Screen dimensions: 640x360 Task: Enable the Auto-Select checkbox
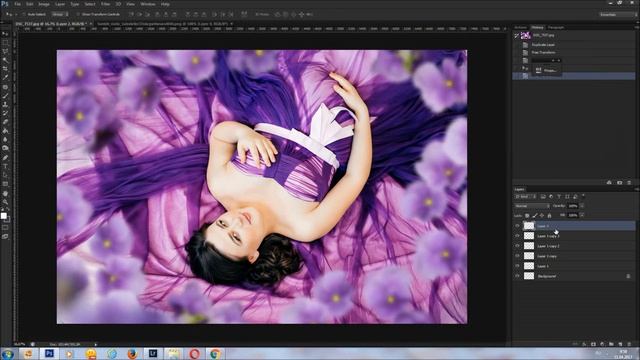[24, 14]
